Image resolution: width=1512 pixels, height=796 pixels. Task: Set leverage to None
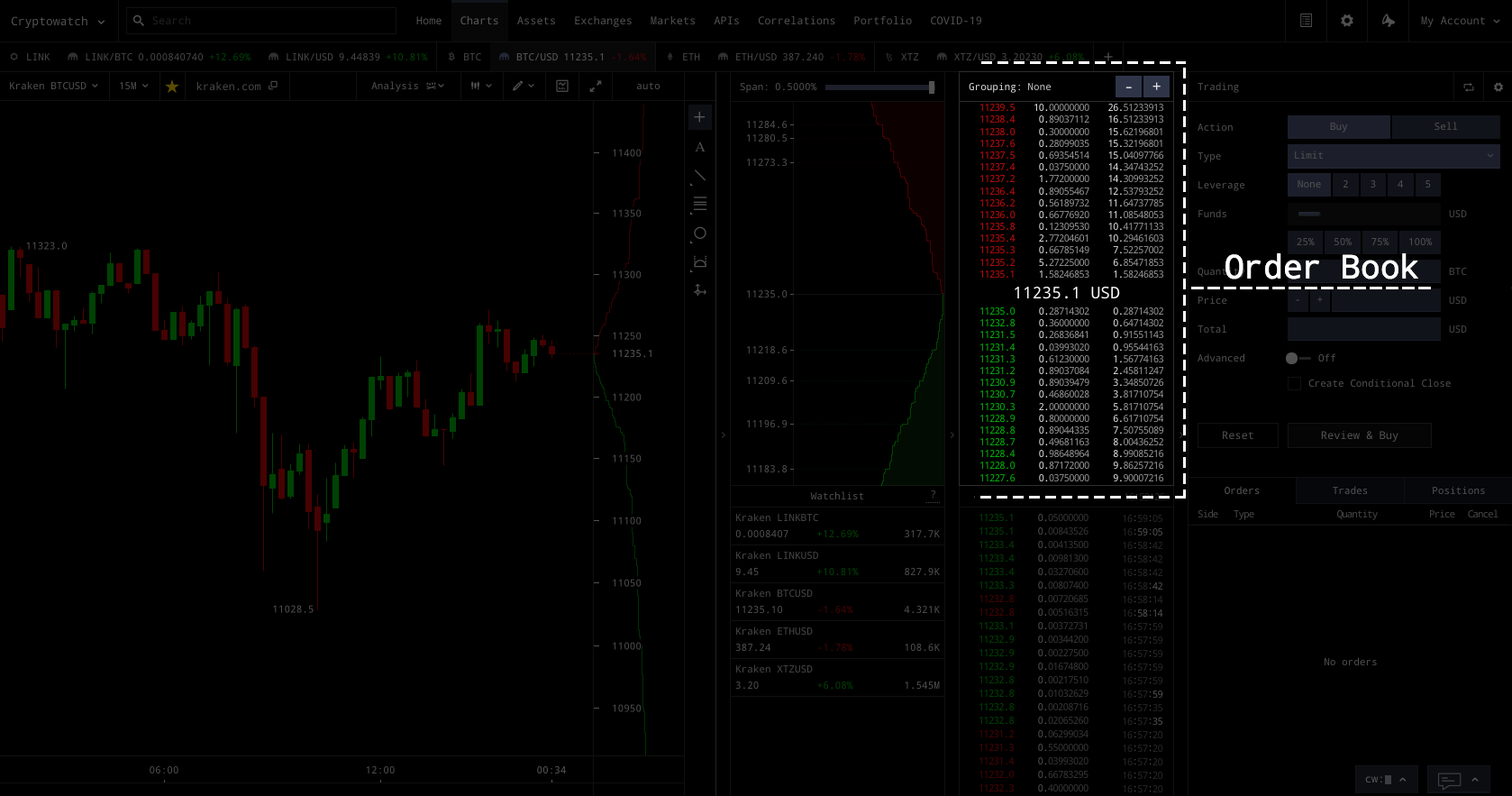coord(1309,185)
